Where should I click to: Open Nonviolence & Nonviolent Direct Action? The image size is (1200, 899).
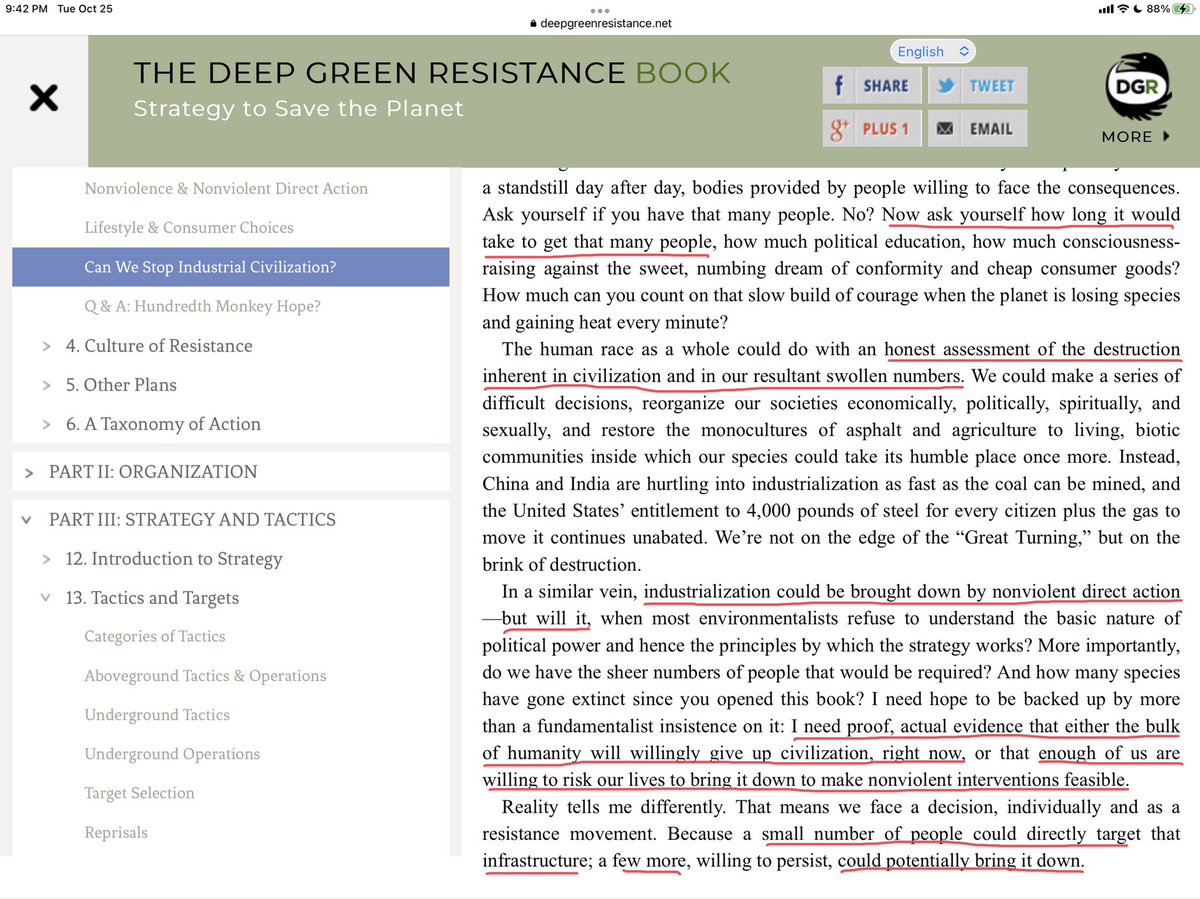coord(226,188)
